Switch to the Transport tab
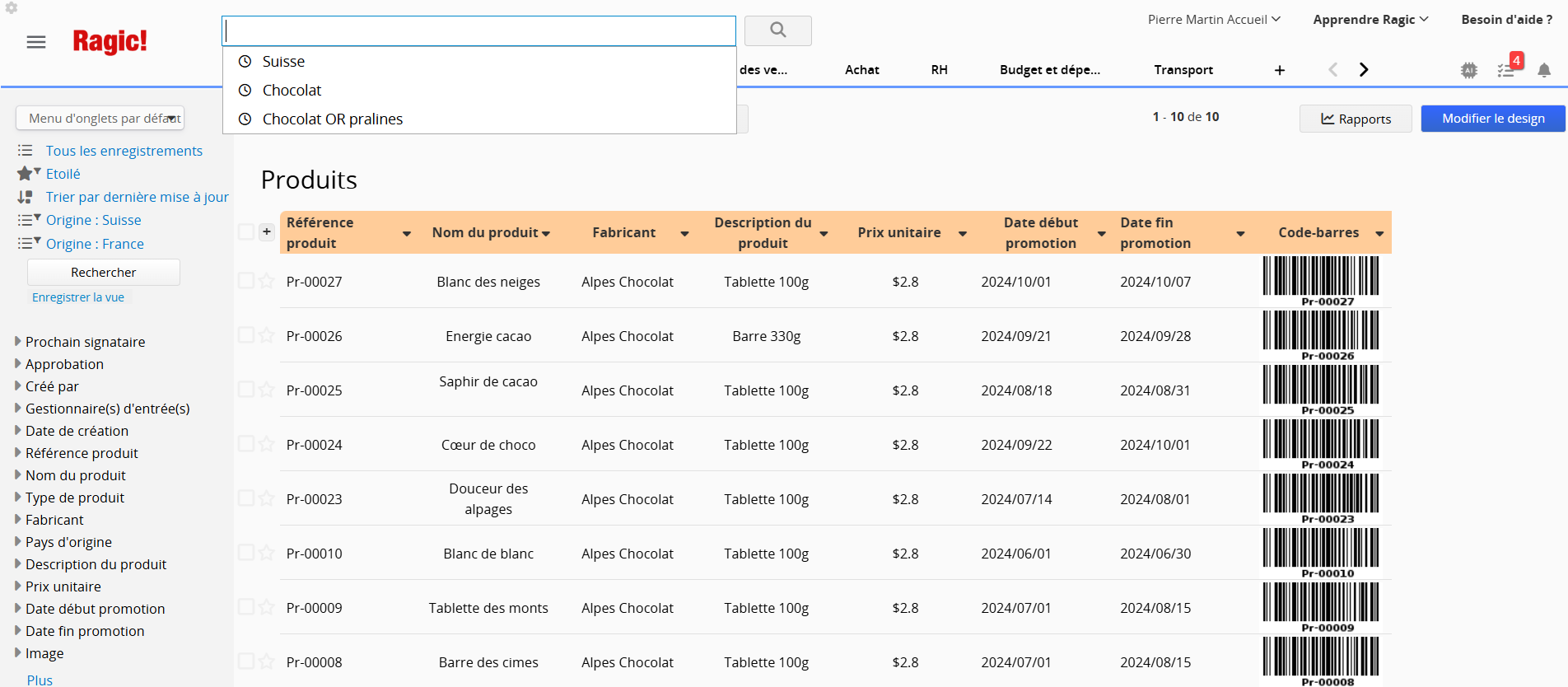 1183,70
